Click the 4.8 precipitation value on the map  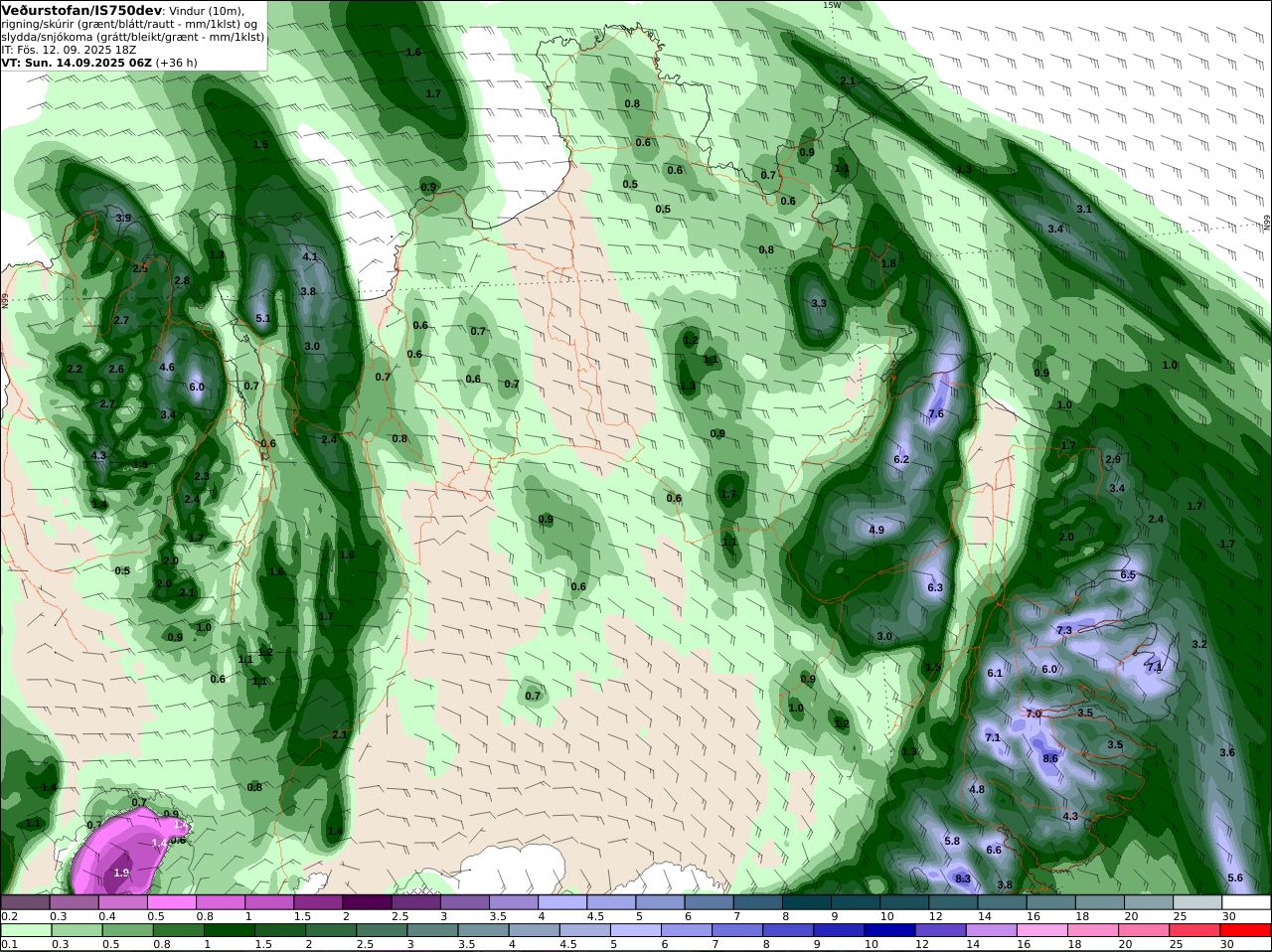(977, 789)
